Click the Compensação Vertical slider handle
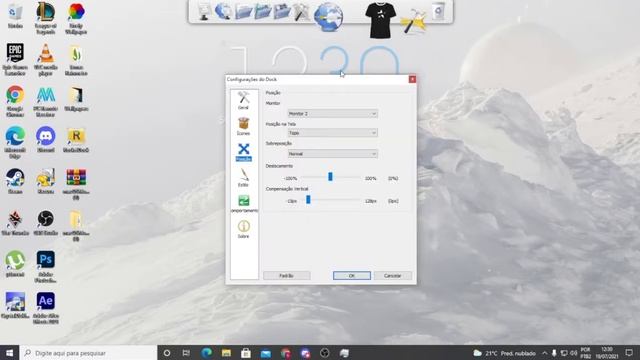The image size is (640, 360). pos(309,200)
